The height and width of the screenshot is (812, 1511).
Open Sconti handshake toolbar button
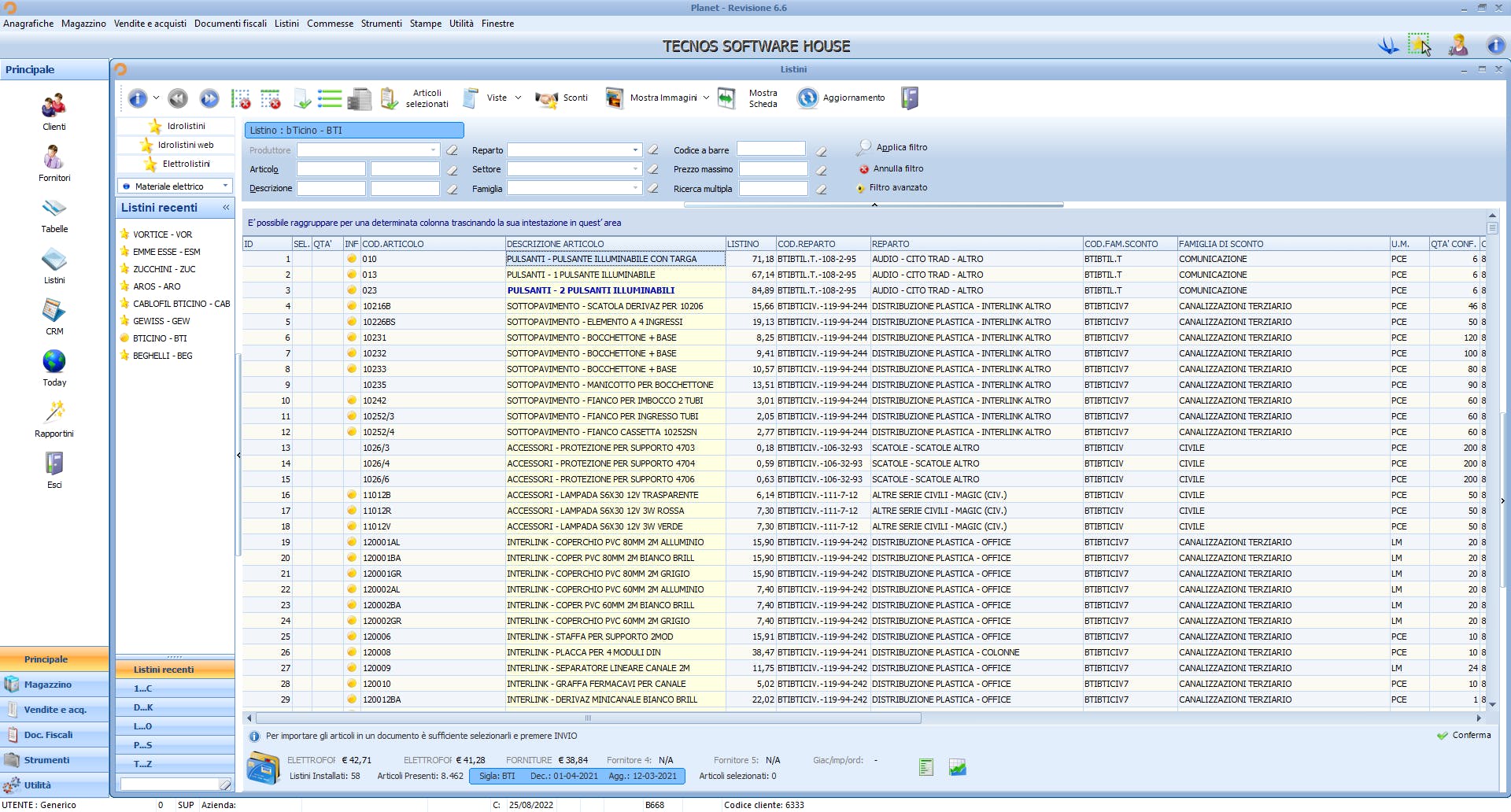coord(562,98)
